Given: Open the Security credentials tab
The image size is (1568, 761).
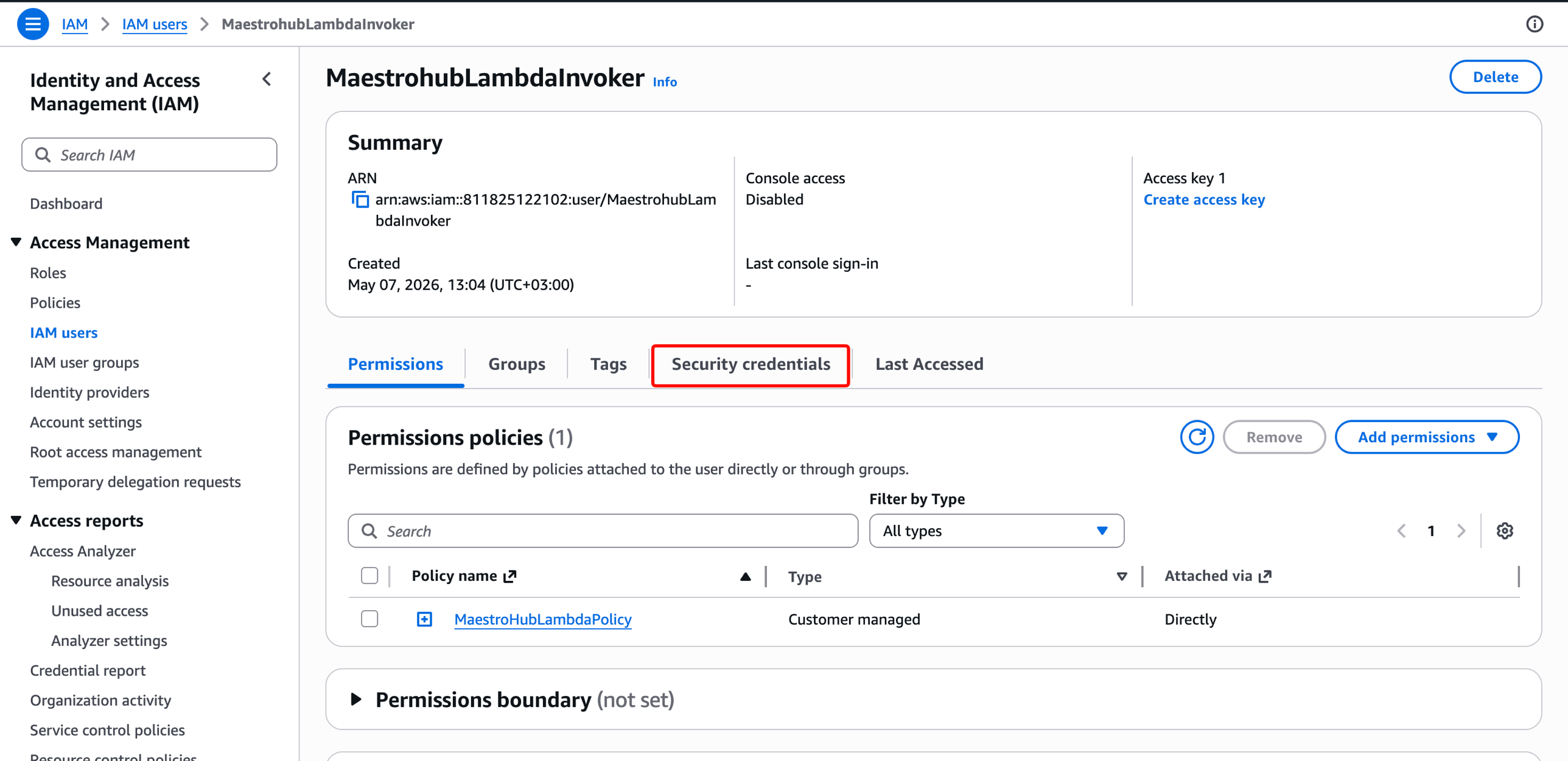Looking at the screenshot, I should tap(750, 364).
